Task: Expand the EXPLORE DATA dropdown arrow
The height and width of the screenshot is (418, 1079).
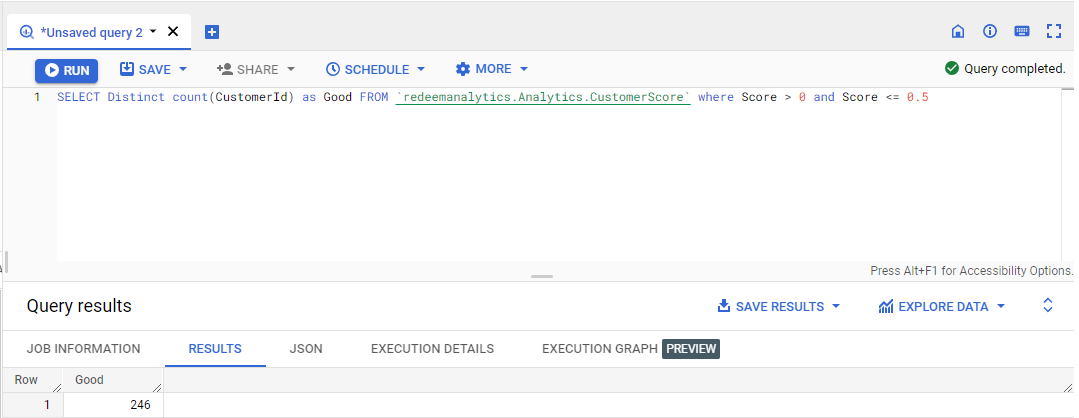Action: [1001, 306]
